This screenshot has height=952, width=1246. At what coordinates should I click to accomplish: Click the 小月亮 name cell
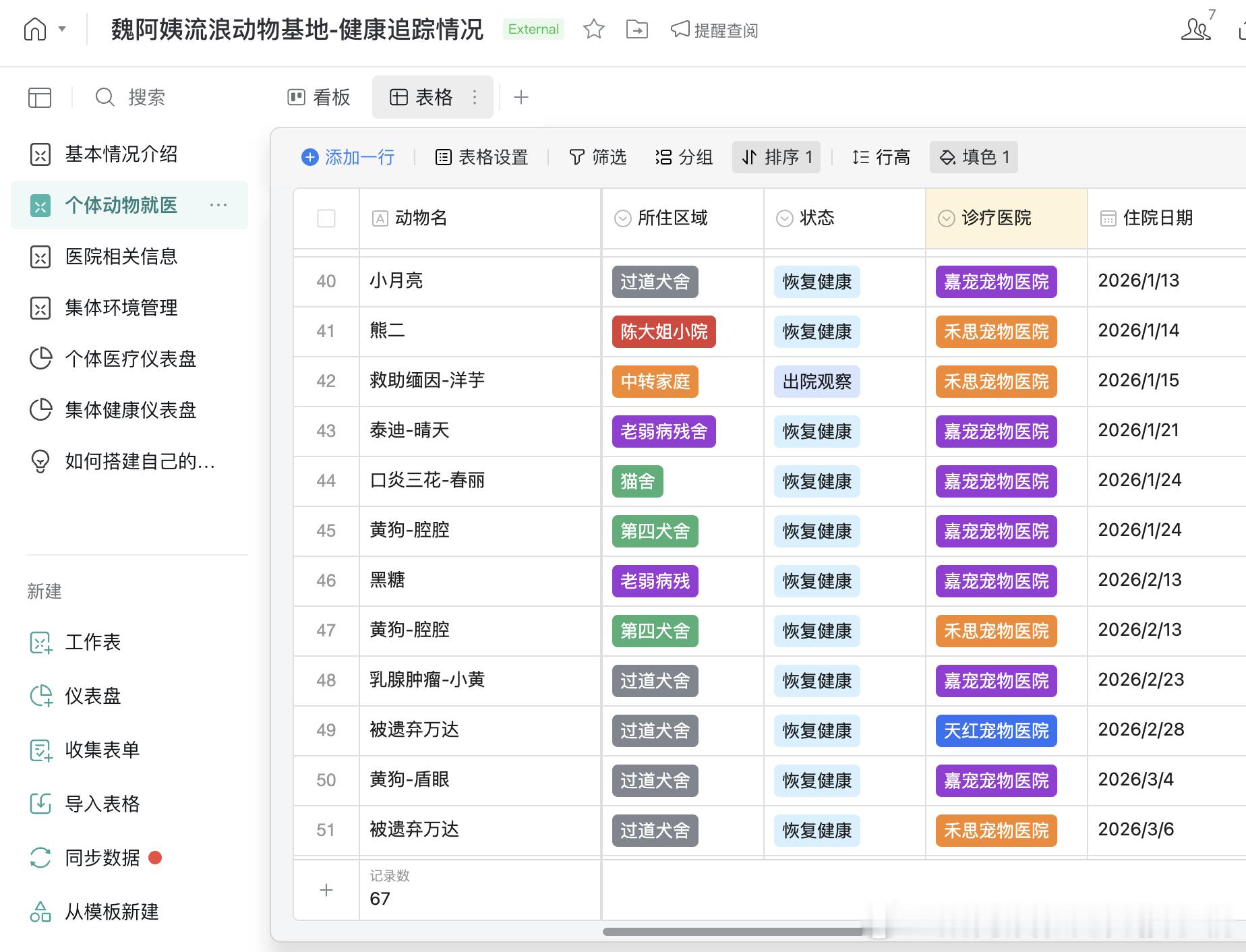(x=480, y=281)
